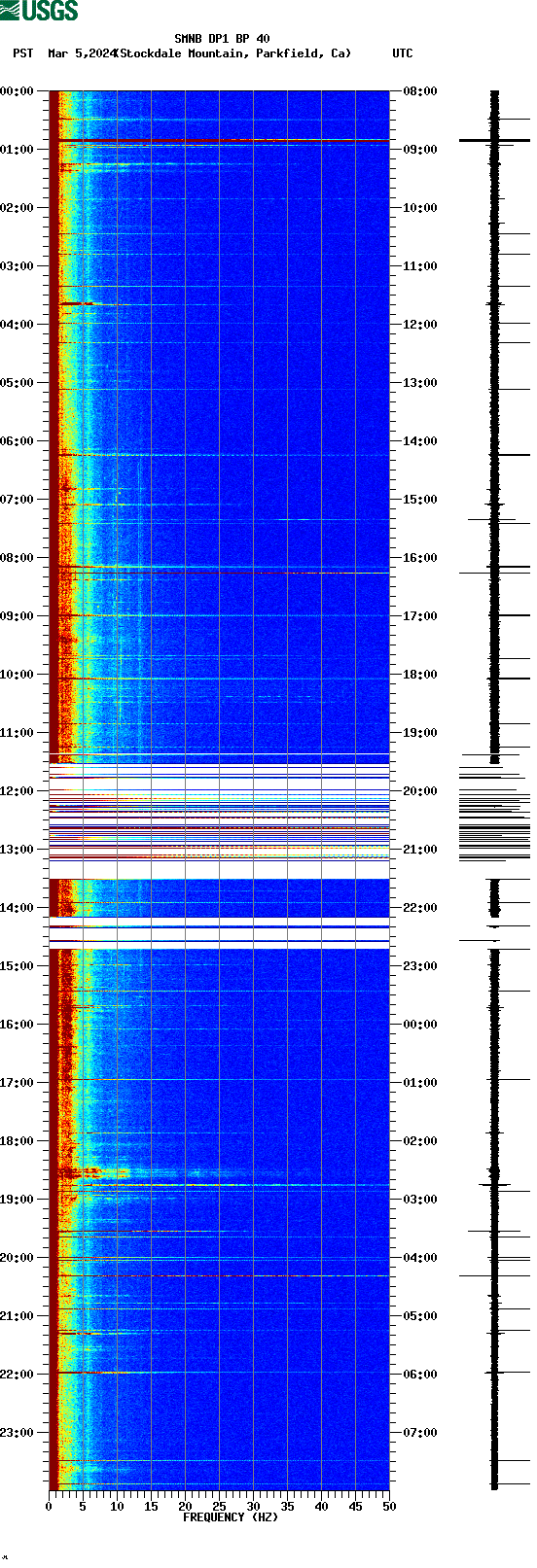
Task: Click the date text 'Mar 5,2024'
Action: pyautogui.click(x=82, y=53)
